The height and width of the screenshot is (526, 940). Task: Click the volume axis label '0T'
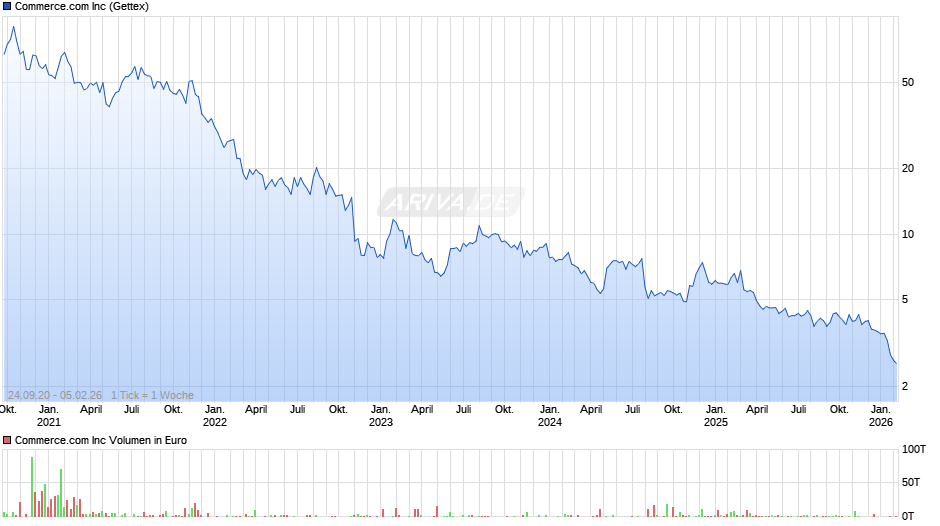pos(908,516)
